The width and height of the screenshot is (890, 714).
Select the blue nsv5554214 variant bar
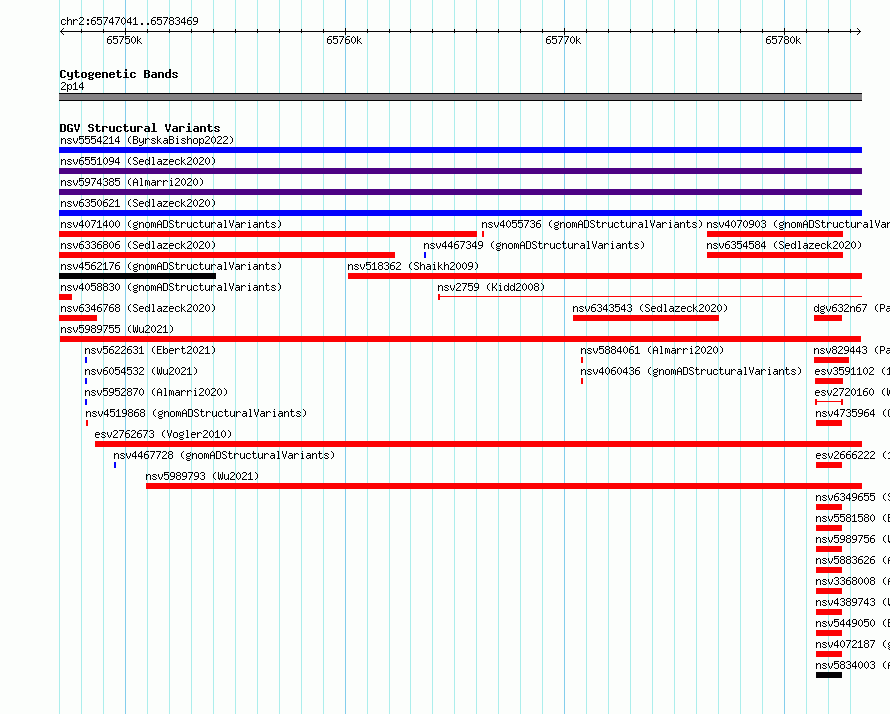tap(460, 150)
